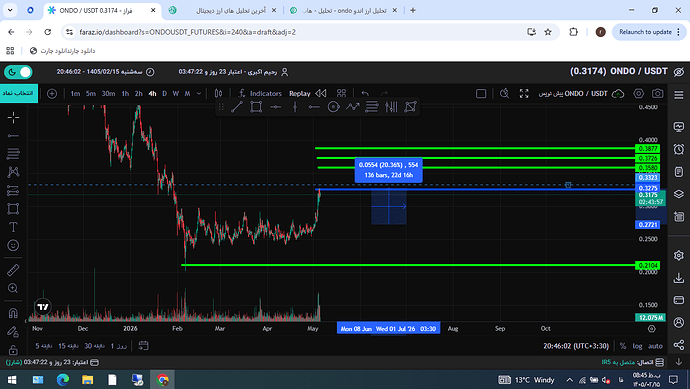This screenshot has width=690, height=389.
Task: Select the trend line drawing tool
Action: coord(237,107)
